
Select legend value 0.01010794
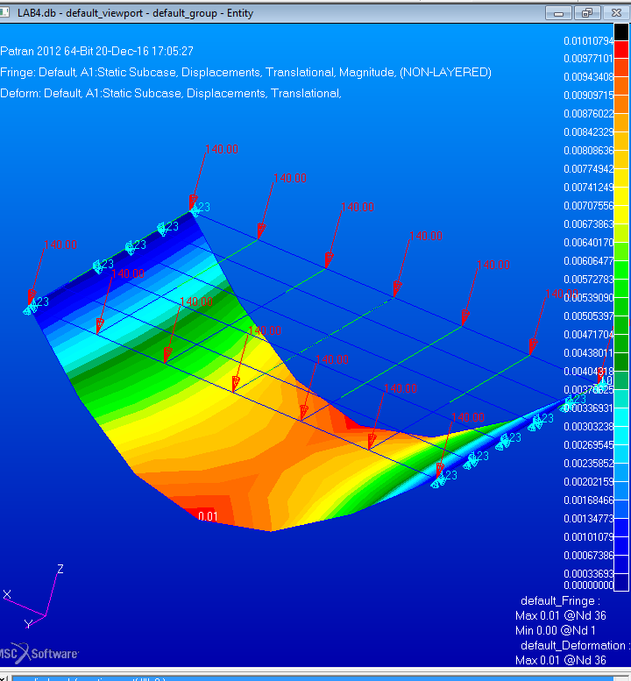click(x=588, y=41)
